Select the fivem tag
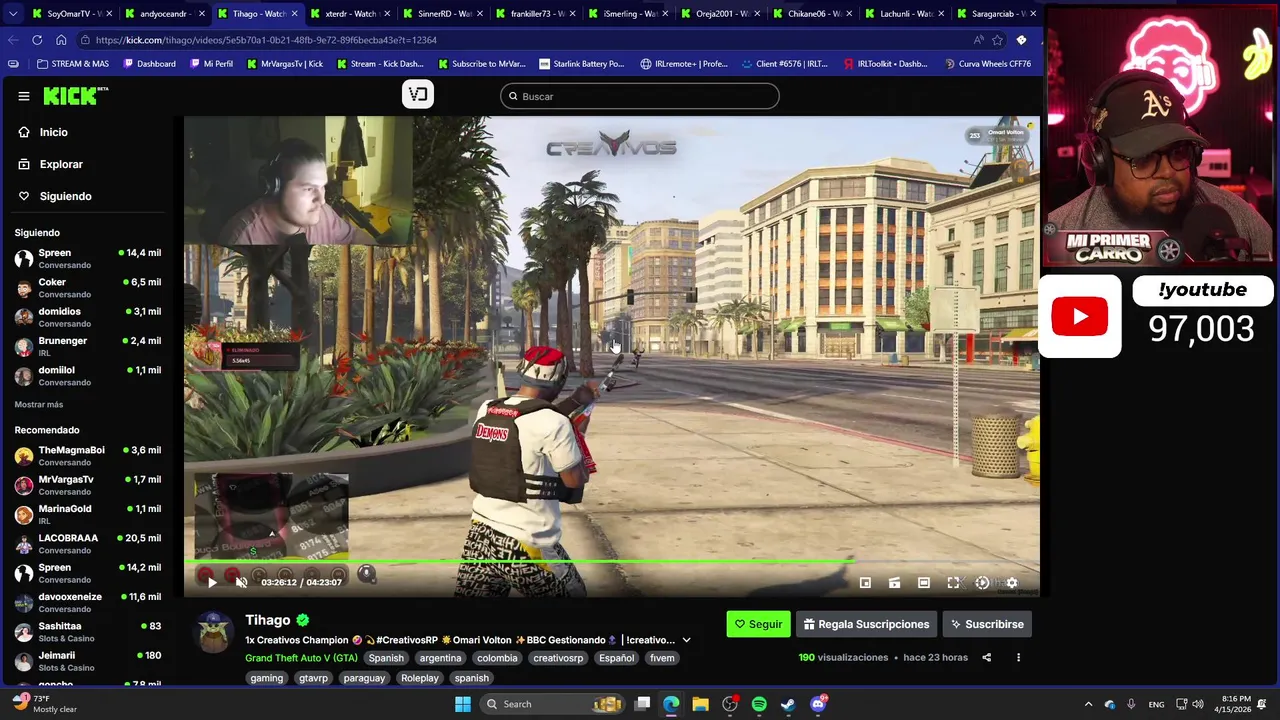This screenshot has width=1280, height=720. (x=662, y=658)
